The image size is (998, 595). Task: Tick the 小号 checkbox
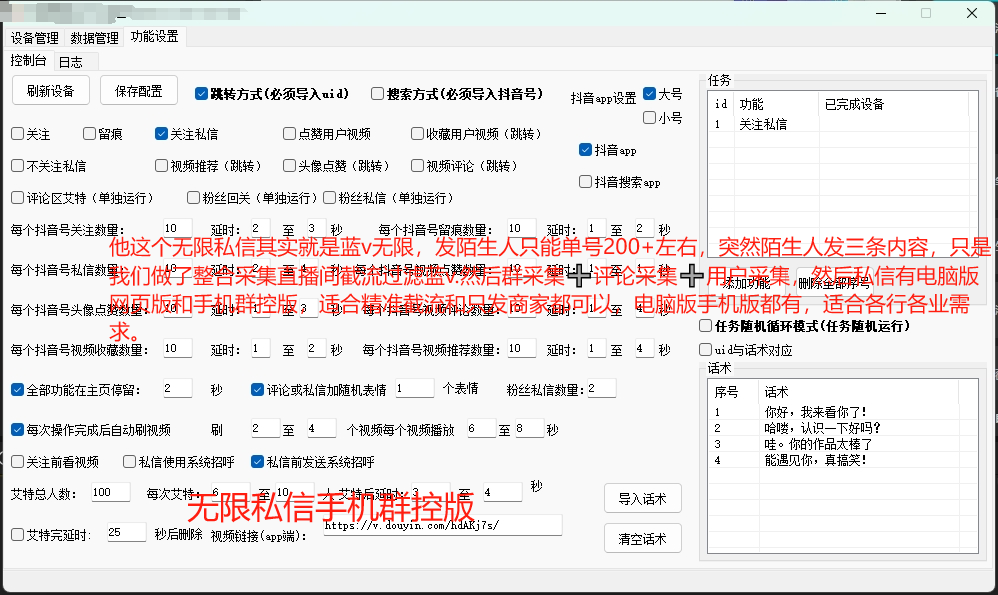coord(650,118)
